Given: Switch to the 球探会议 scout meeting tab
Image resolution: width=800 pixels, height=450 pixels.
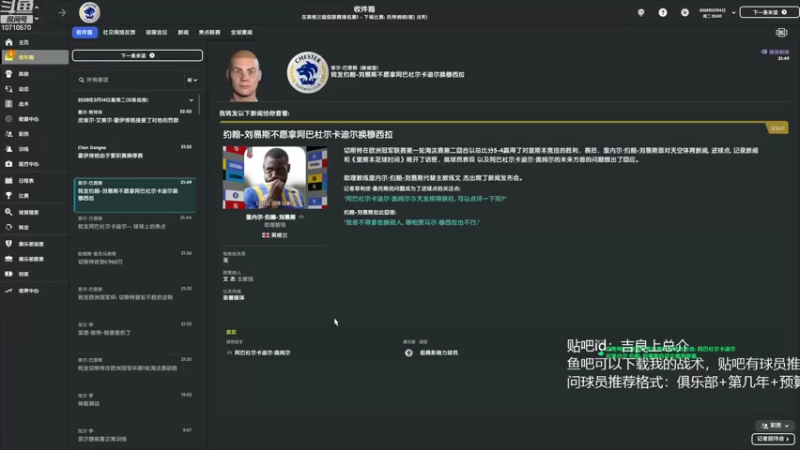Looking at the screenshot, I should (156, 32).
